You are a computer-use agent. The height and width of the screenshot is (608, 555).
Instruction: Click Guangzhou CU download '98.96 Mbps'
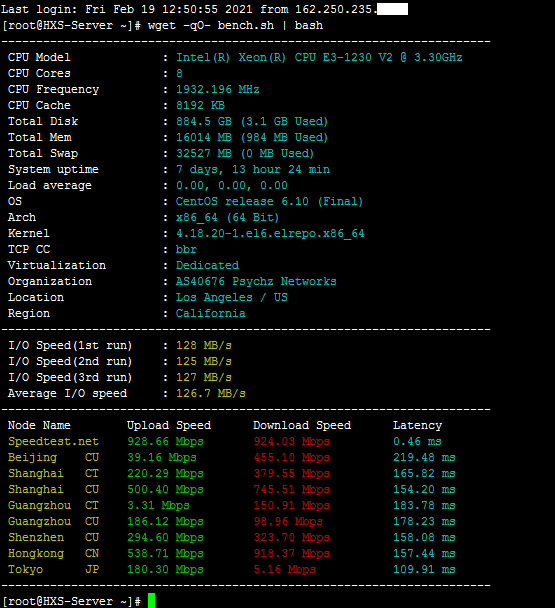coord(288,521)
